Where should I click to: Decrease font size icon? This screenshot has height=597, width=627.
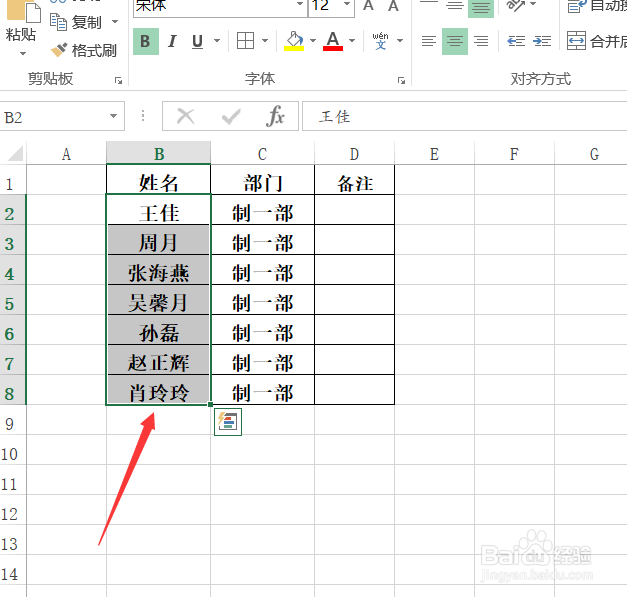(393, 6)
